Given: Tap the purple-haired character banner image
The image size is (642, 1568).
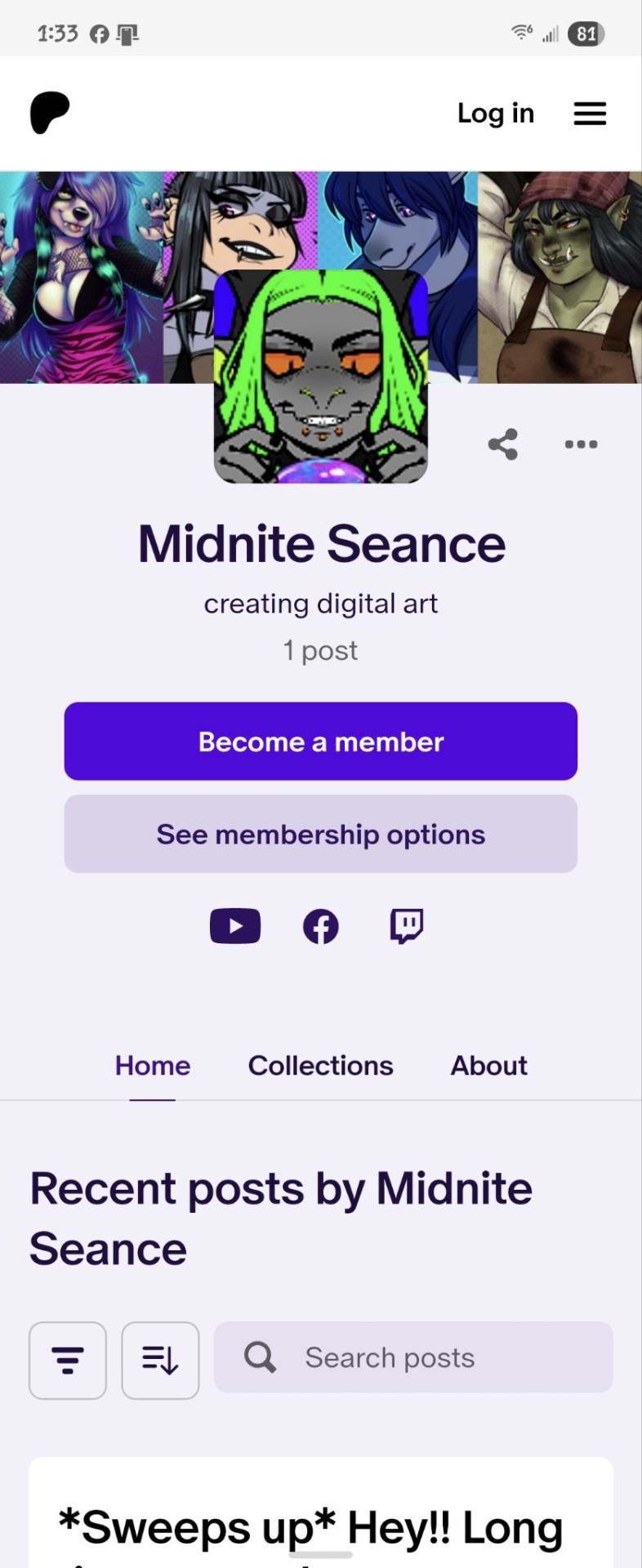Looking at the screenshot, I should [82, 278].
